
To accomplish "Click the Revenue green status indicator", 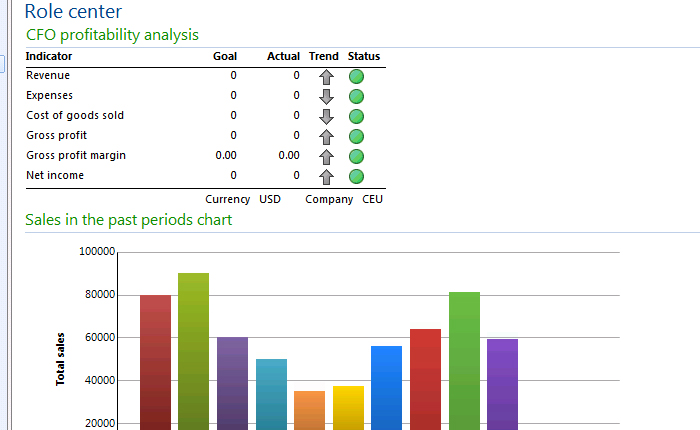I will pos(356,76).
